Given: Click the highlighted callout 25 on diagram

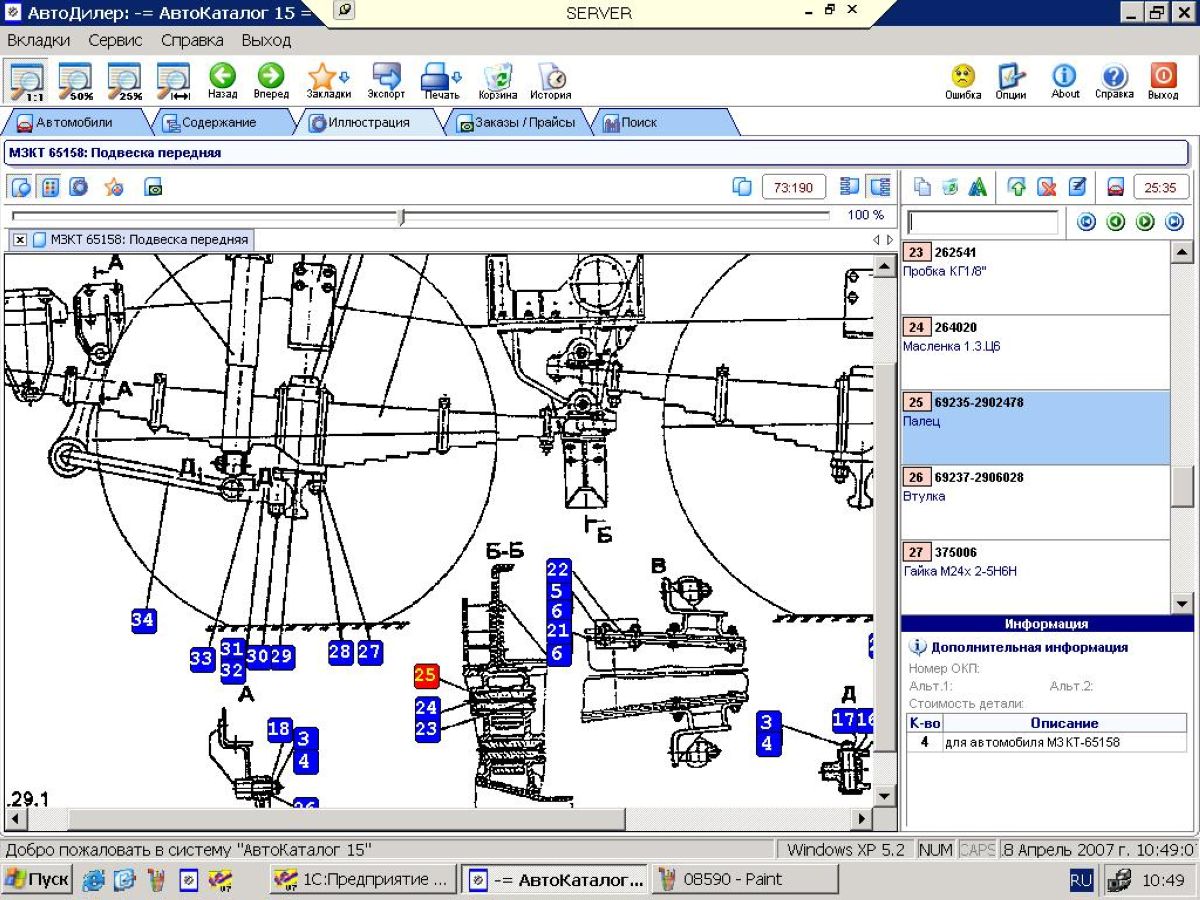Looking at the screenshot, I should tap(426, 676).
